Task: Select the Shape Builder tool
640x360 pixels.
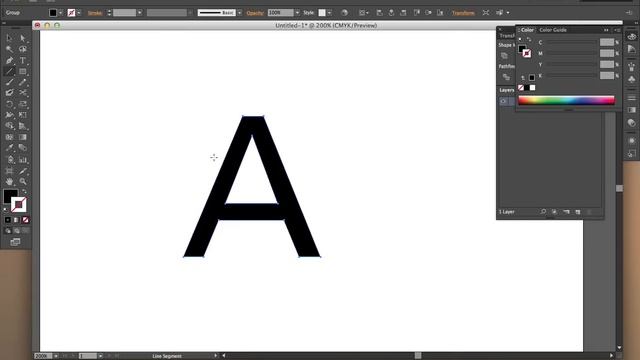Action: (x=9, y=126)
